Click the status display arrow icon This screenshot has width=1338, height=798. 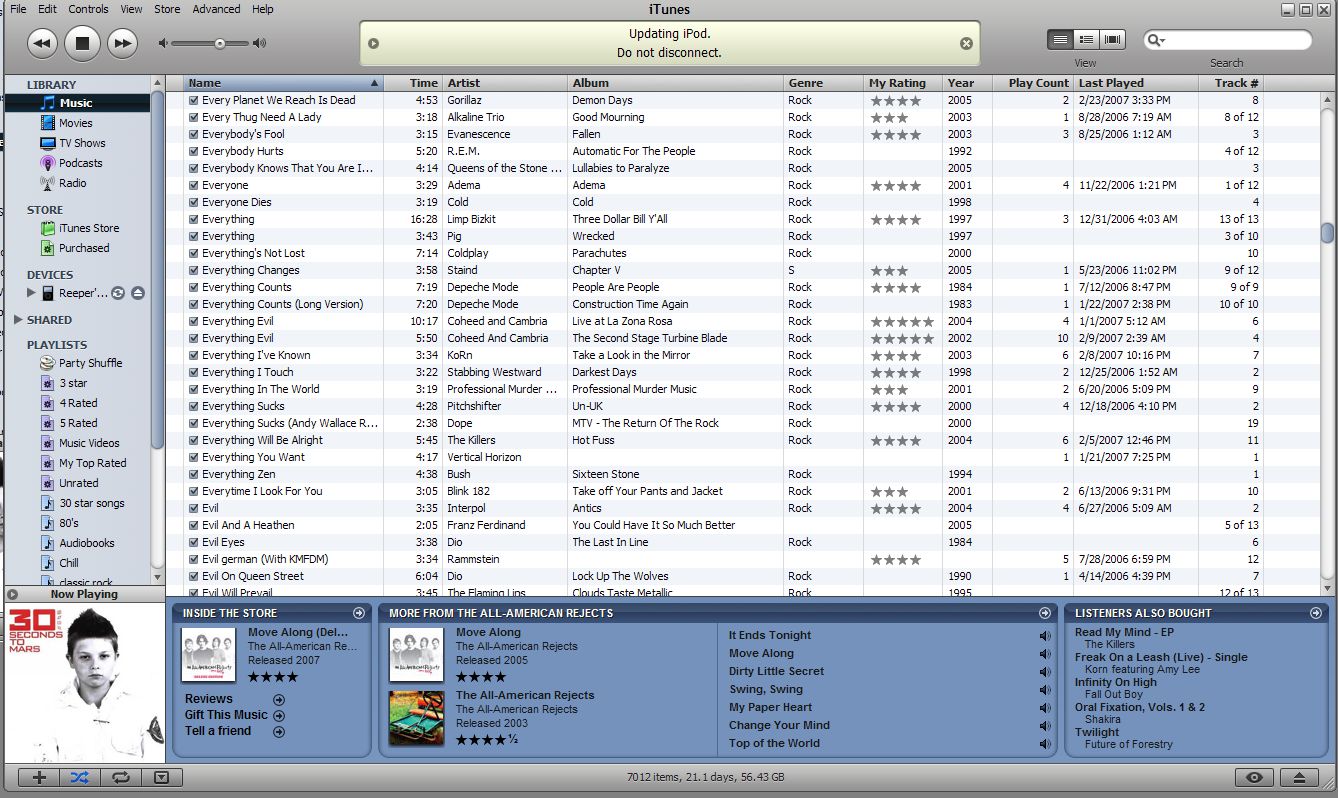[373, 43]
